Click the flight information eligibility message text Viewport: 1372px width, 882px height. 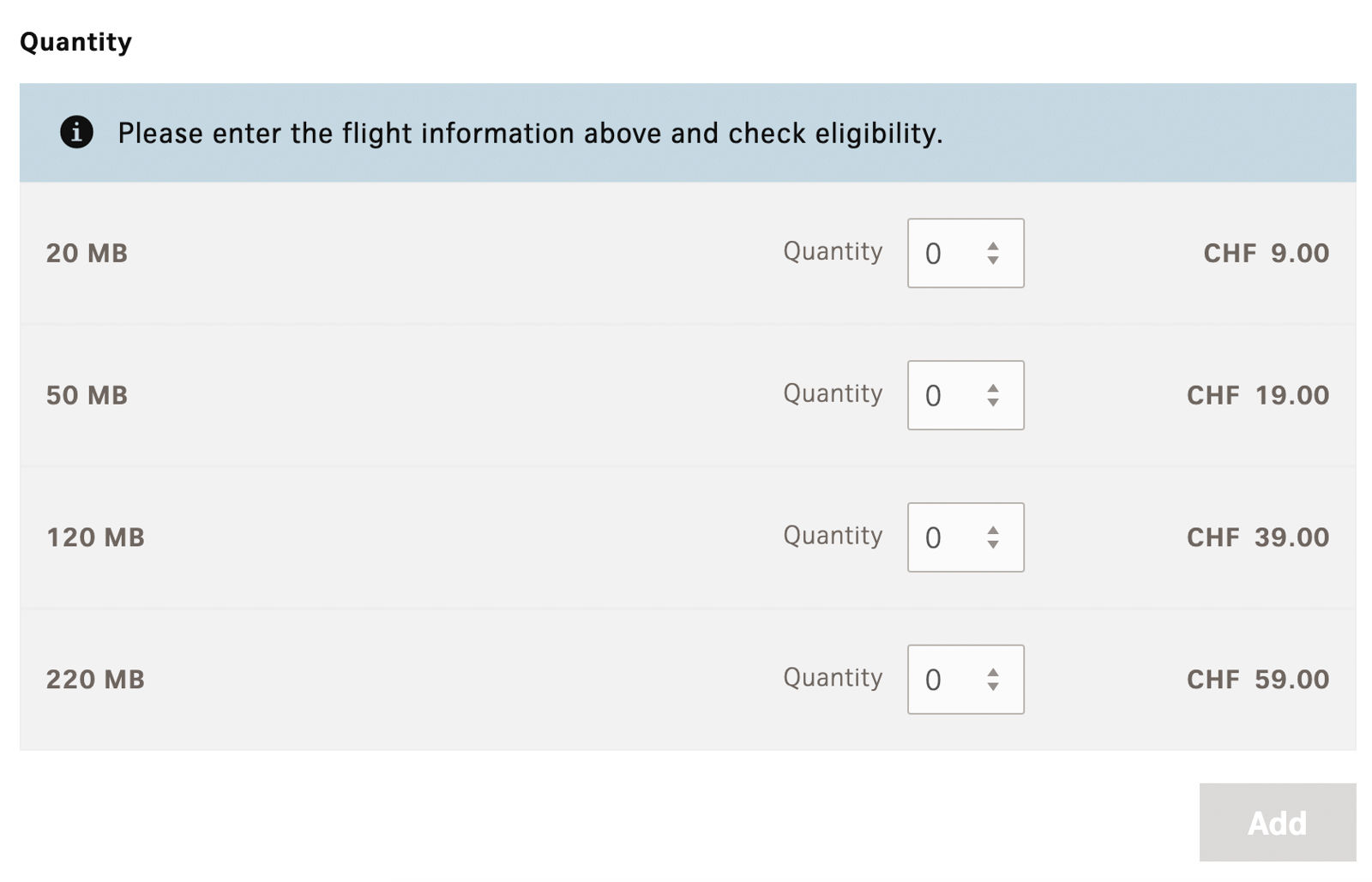[x=530, y=134]
